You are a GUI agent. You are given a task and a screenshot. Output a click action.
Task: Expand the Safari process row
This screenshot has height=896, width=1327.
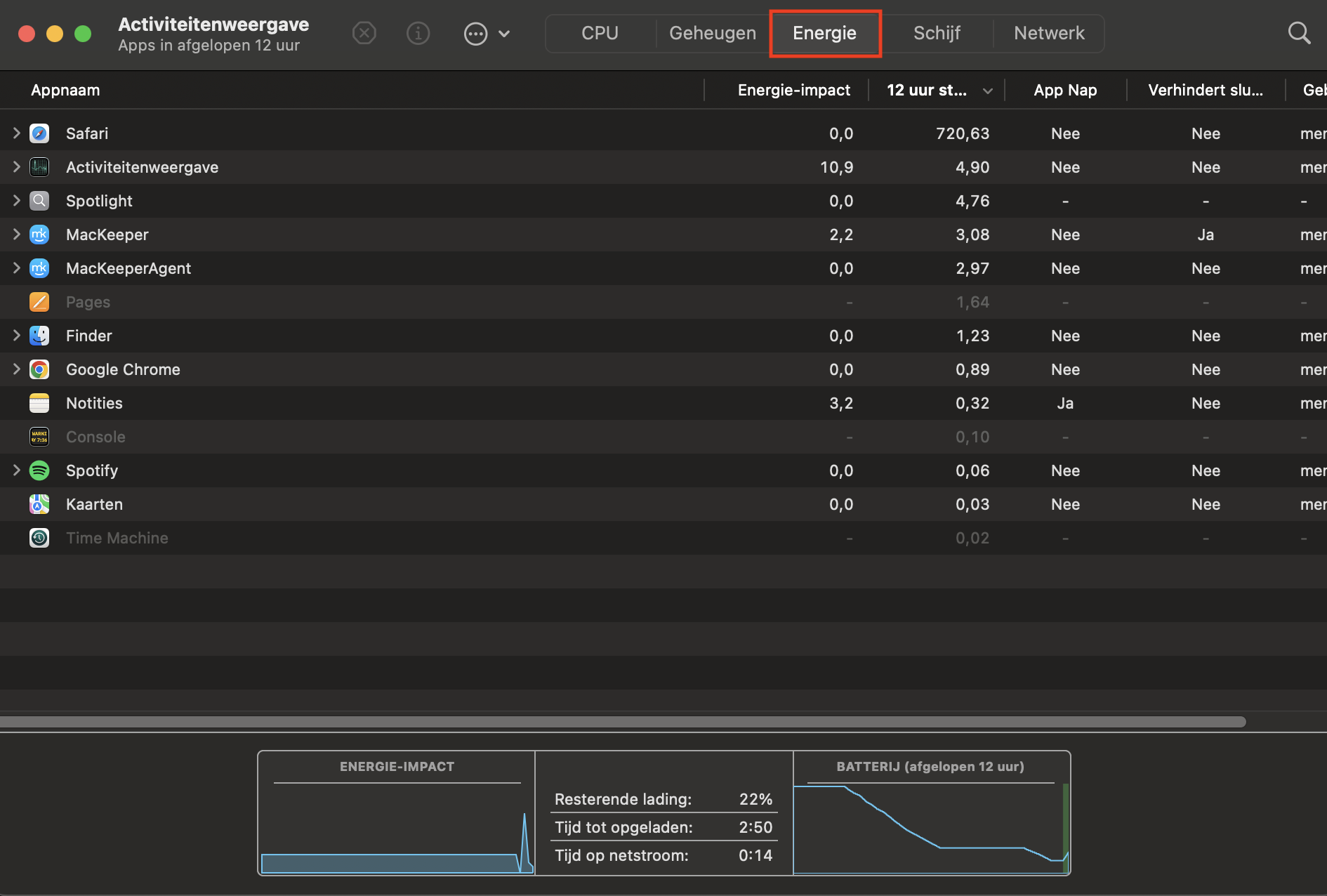(x=16, y=133)
